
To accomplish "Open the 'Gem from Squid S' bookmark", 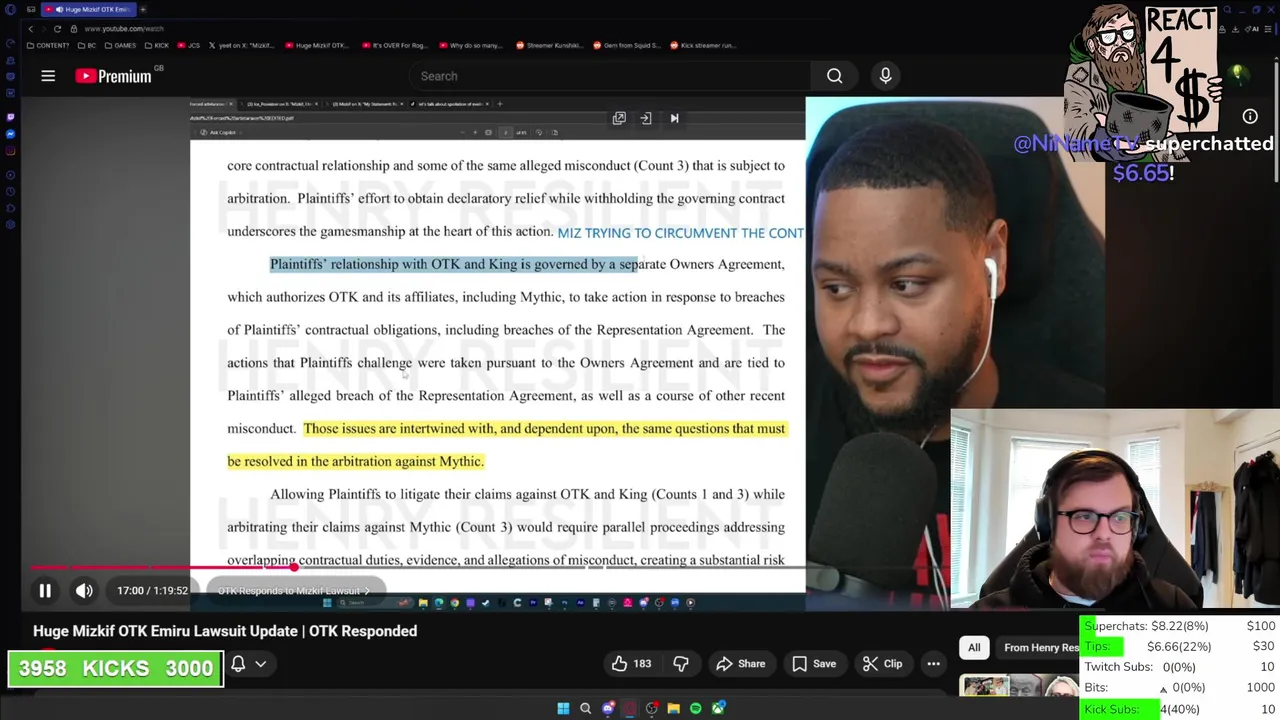I will click(629, 45).
